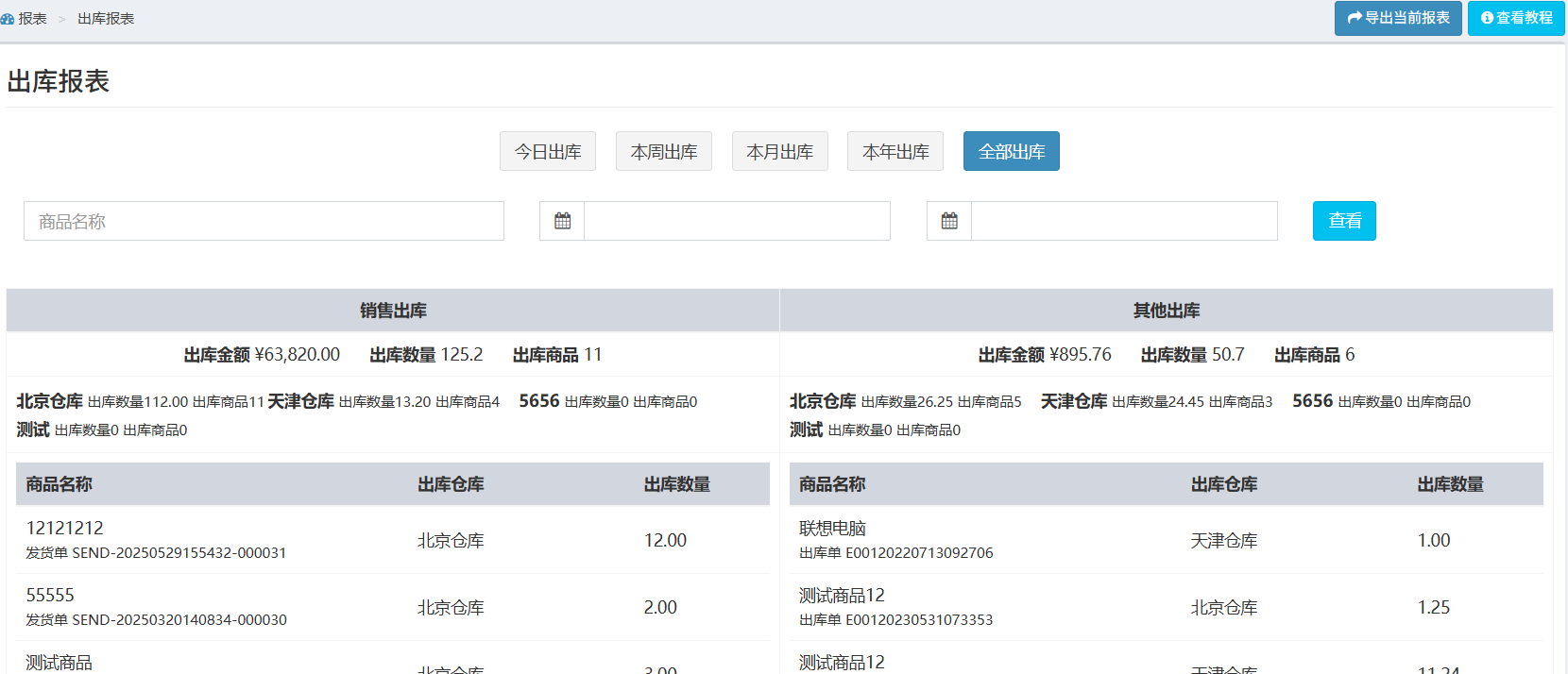Click the end date calendar icon
Viewport: 1568px width, 674px height.
point(949,221)
